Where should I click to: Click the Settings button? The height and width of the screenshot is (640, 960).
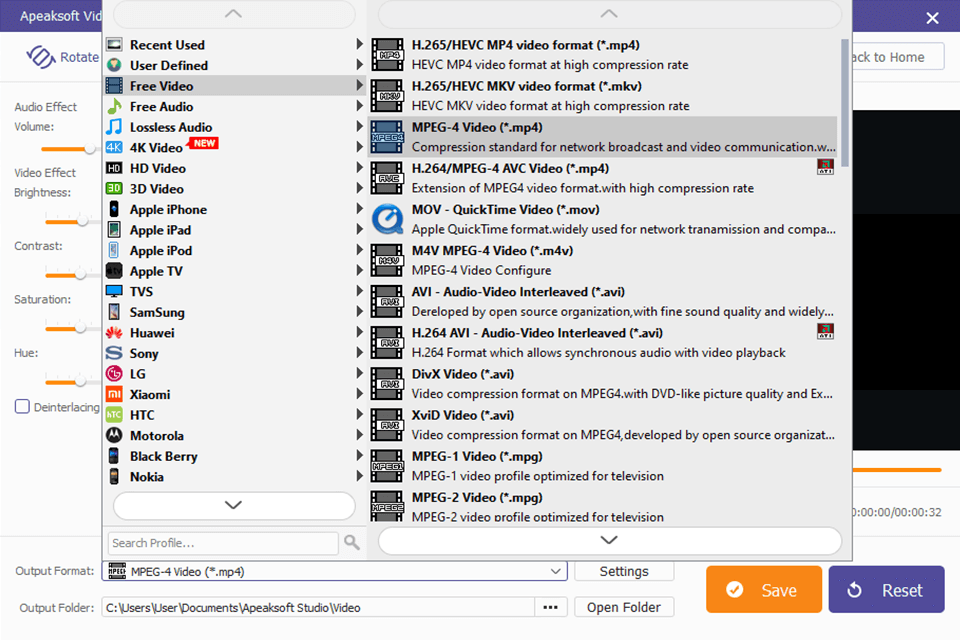[624, 571]
